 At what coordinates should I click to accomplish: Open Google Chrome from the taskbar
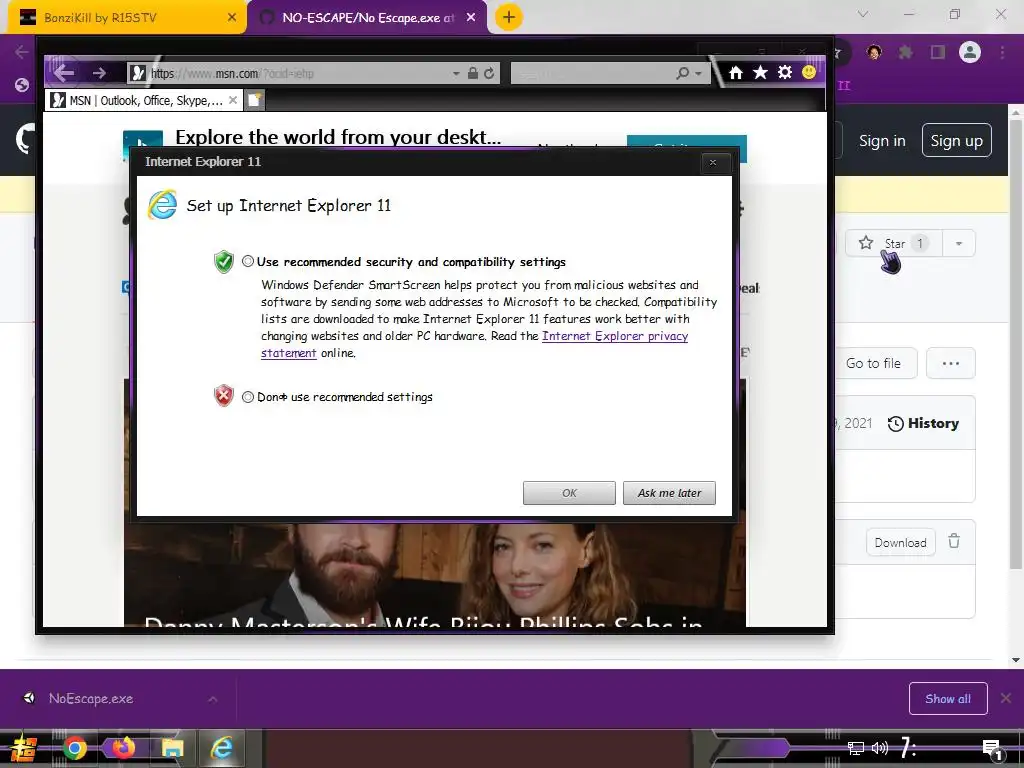tap(74, 748)
